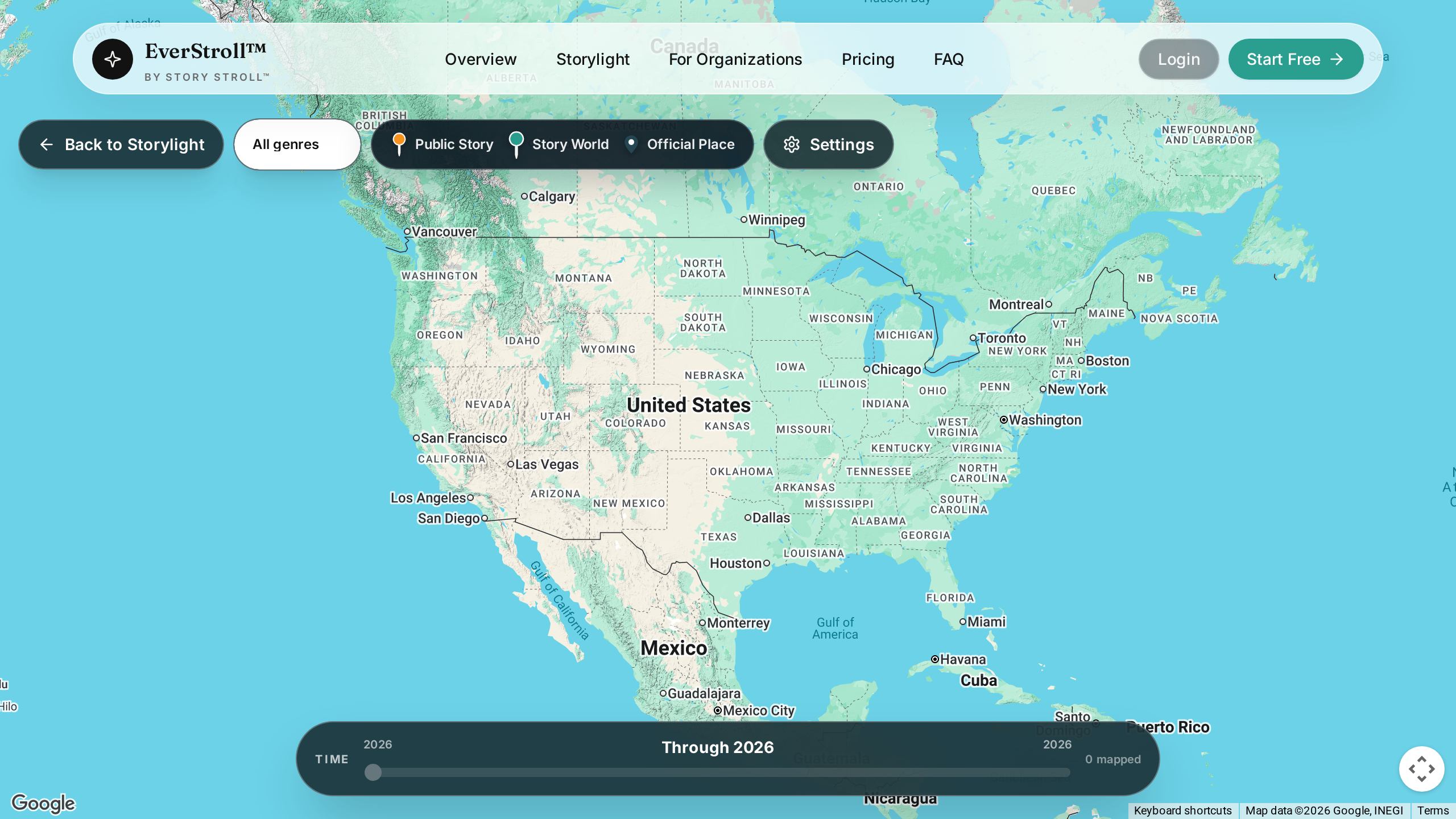The height and width of the screenshot is (819, 1456).
Task: Click the Chicago city label on map
Action: point(896,369)
